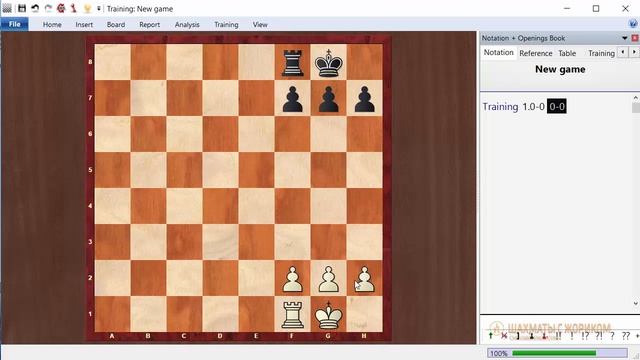Open the View ribbon tab
640x360 pixels.
tap(260, 24)
